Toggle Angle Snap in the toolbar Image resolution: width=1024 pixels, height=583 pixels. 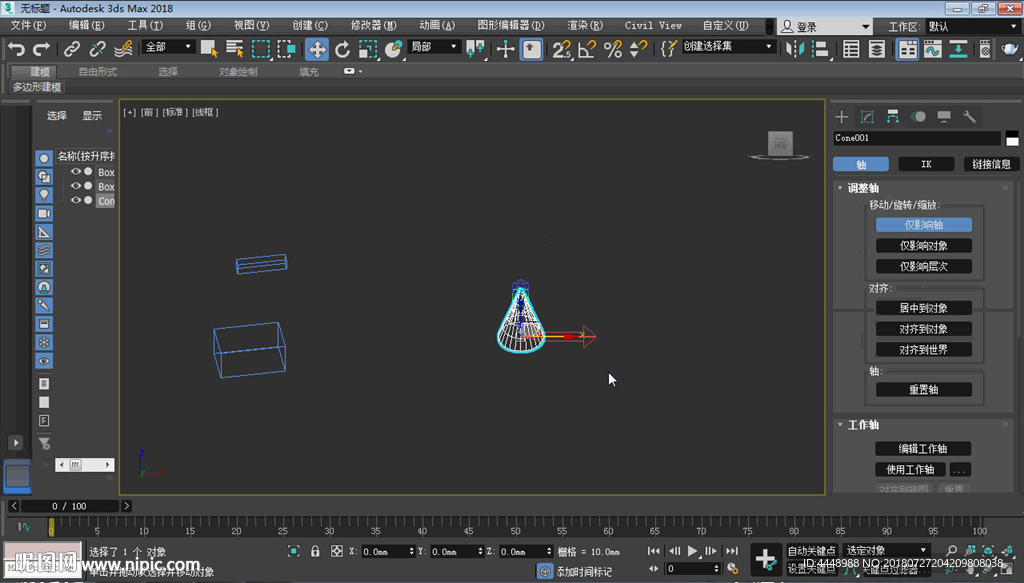click(x=587, y=49)
